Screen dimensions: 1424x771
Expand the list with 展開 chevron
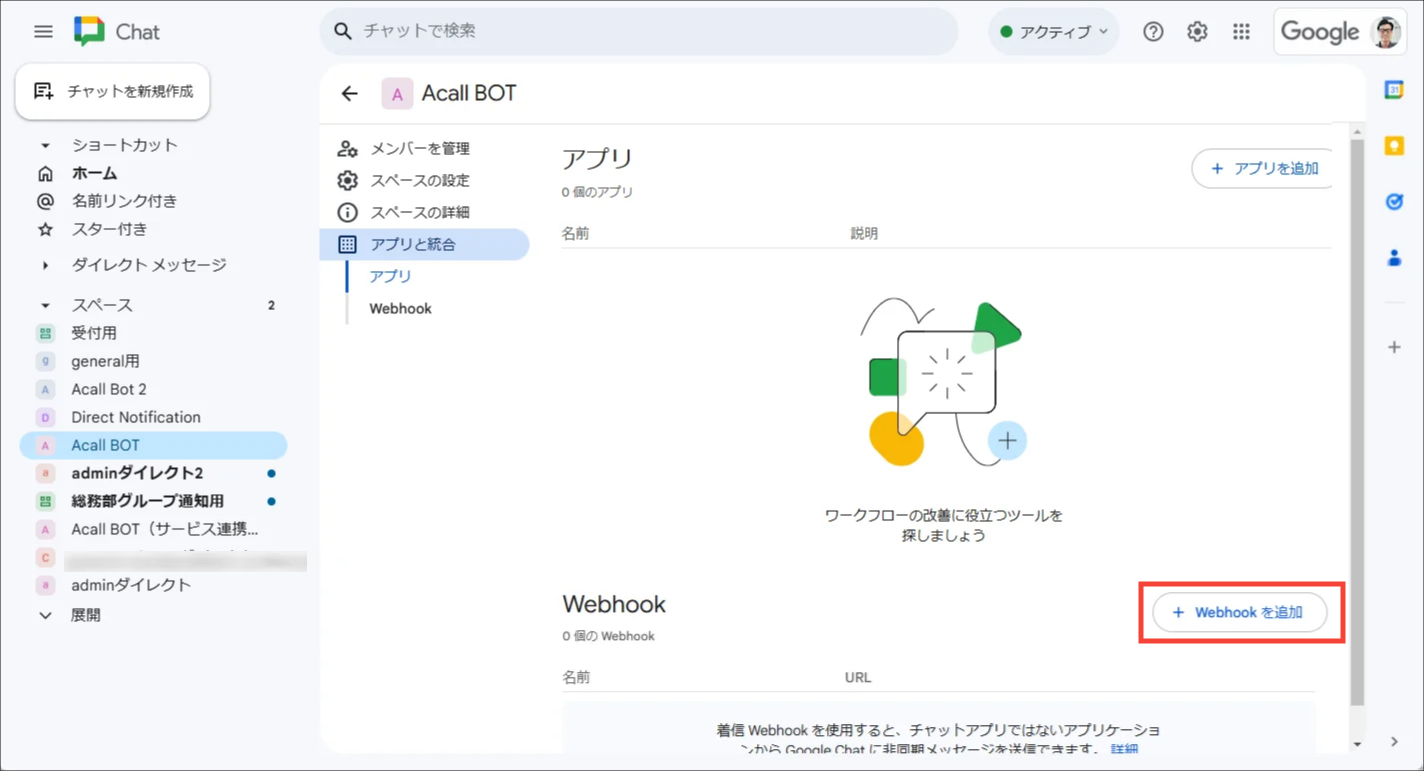pyautogui.click(x=45, y=615)
